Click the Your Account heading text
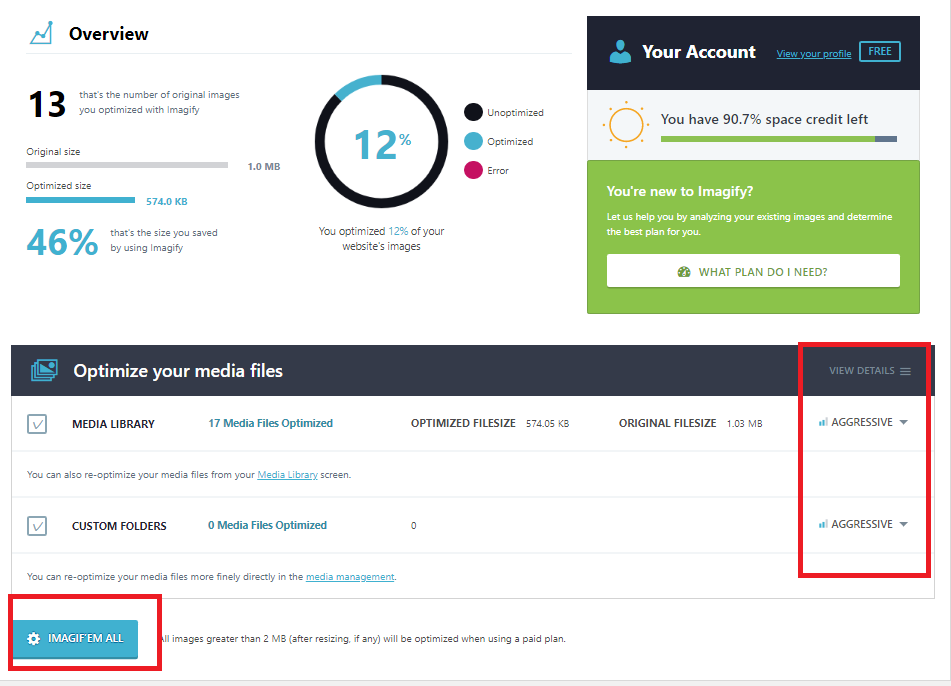Screen dimensions: 951x686 tap(699, 52)
